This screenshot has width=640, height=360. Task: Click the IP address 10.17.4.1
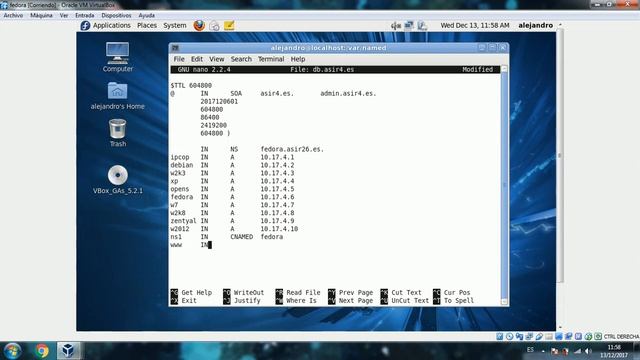[x=277, y=157]
